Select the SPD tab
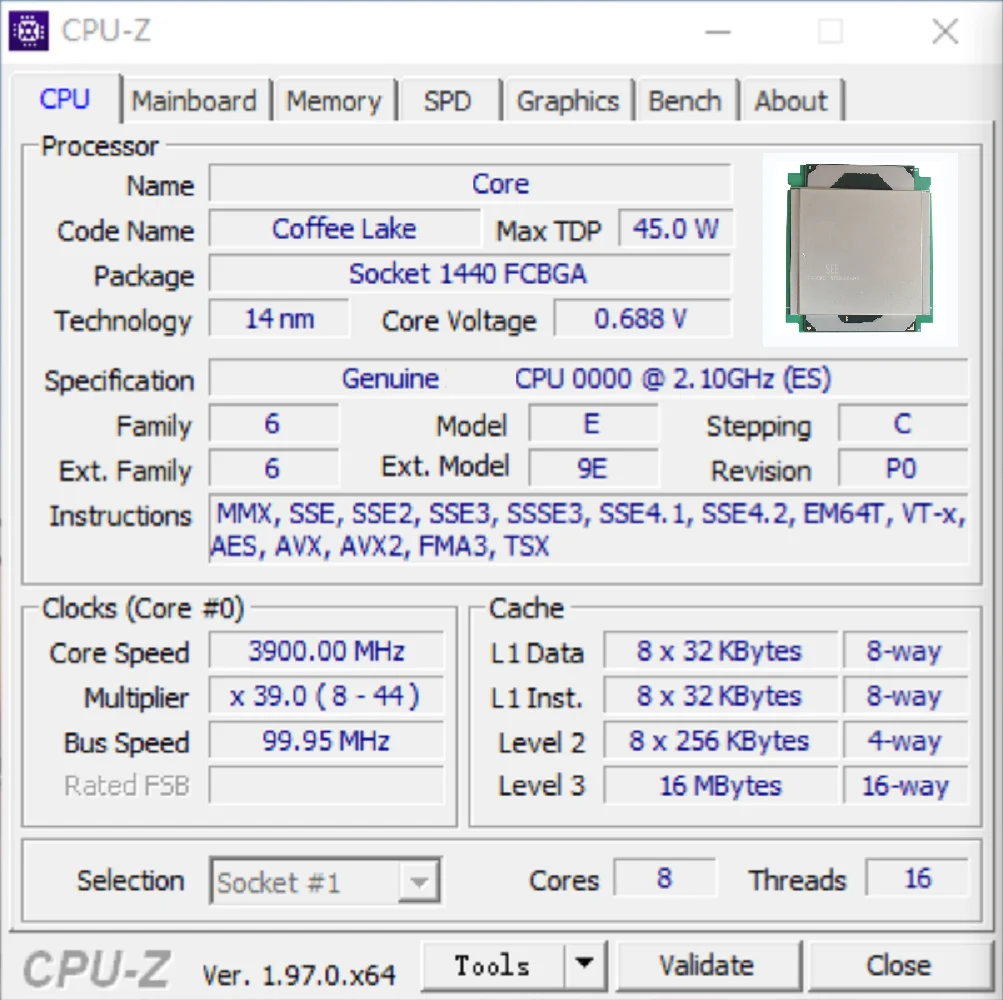The width and height of the screenshot is (1003, 1000). [x=447, y=100]
